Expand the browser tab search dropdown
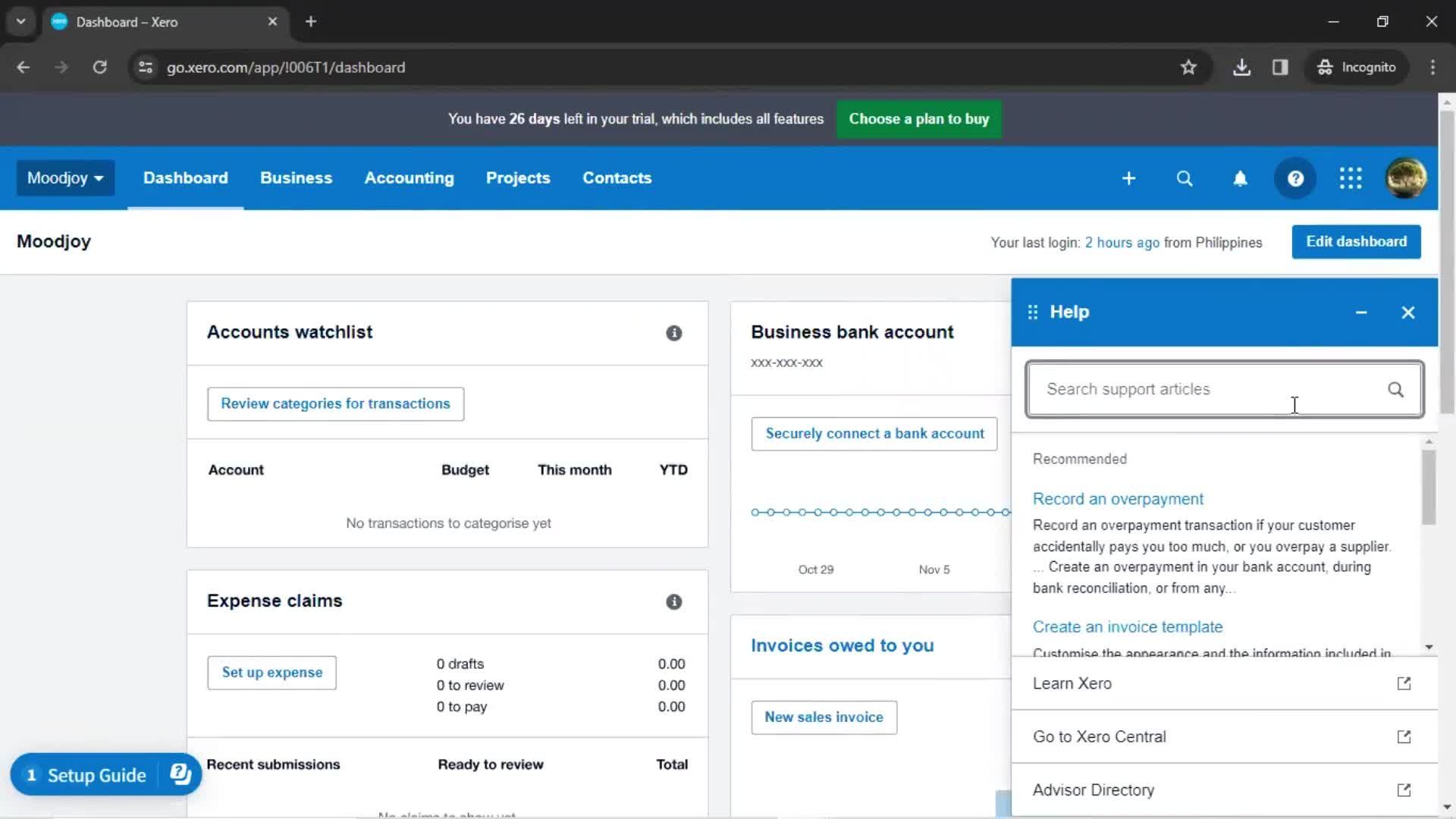 (x=20, y=22)
